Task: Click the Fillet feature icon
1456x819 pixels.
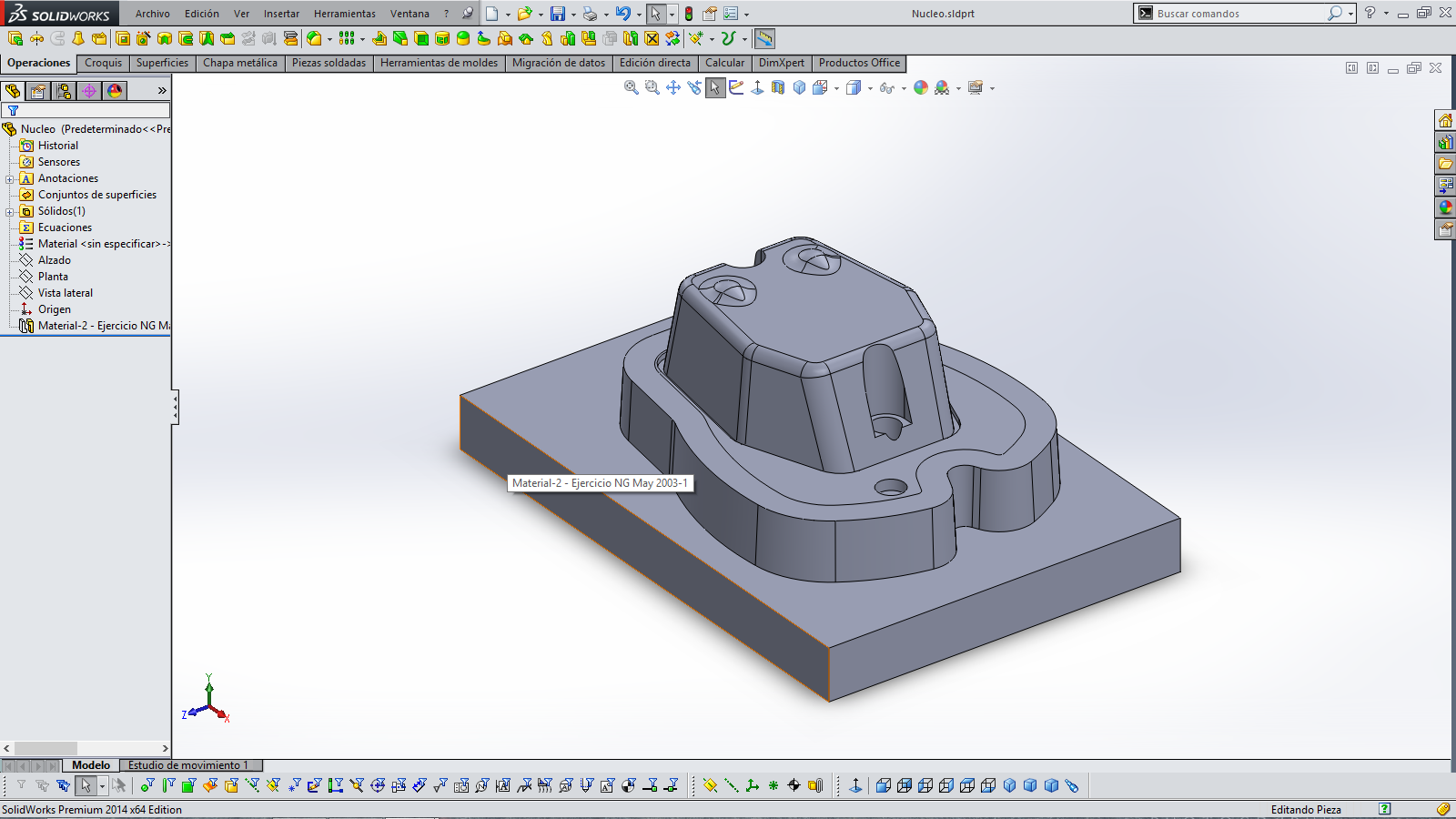Action: (314, 38)
